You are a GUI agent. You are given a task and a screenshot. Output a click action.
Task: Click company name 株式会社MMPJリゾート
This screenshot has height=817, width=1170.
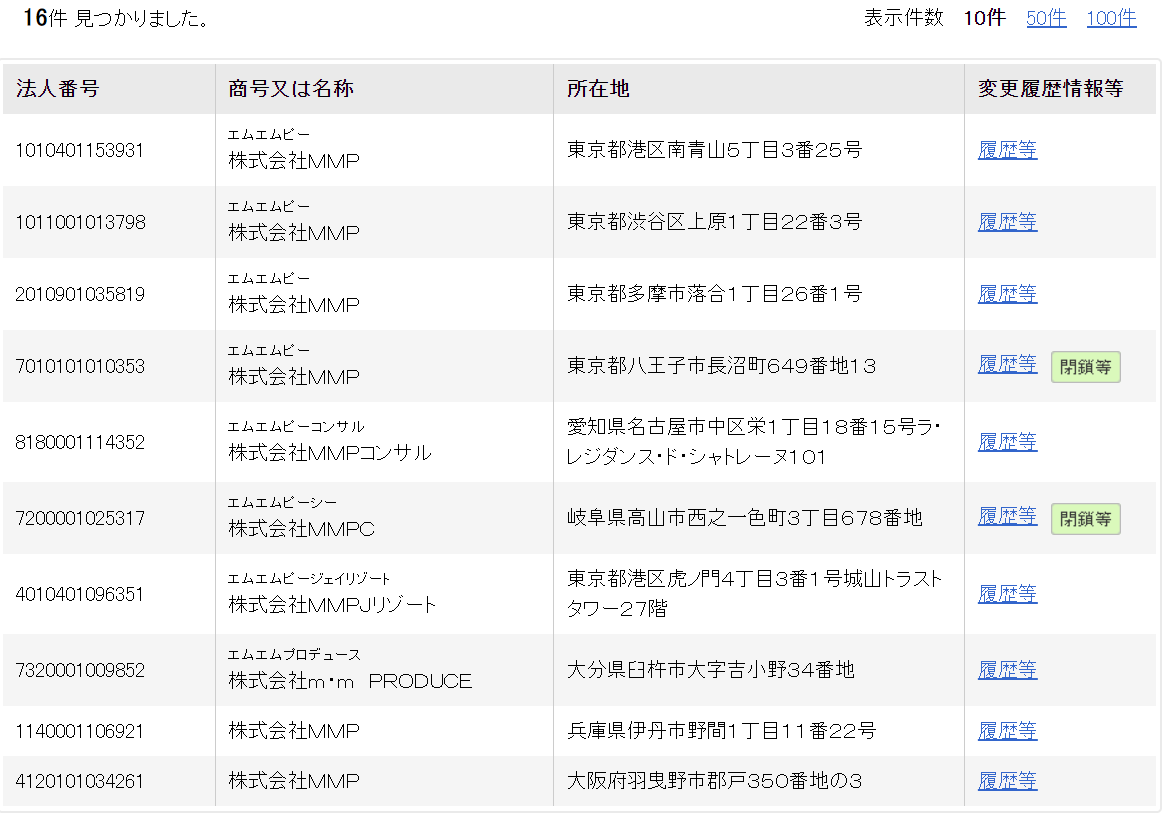coord(332,605)
